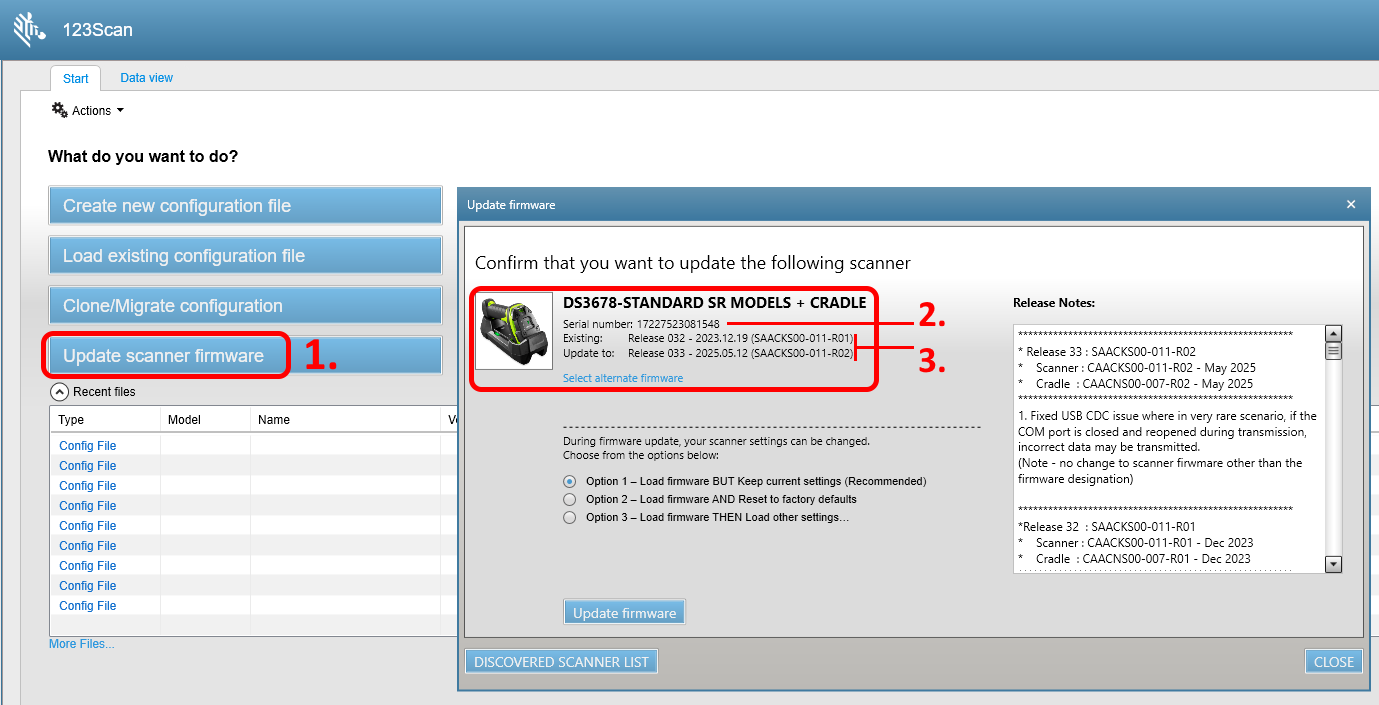Click release notes scrollbar up arrow

click(x=1333, y=333)
